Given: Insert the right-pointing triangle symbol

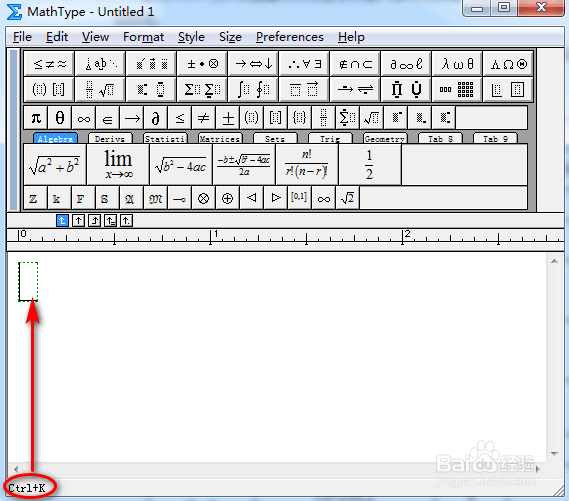Looking at the screenshot, I should coord(275,198).
